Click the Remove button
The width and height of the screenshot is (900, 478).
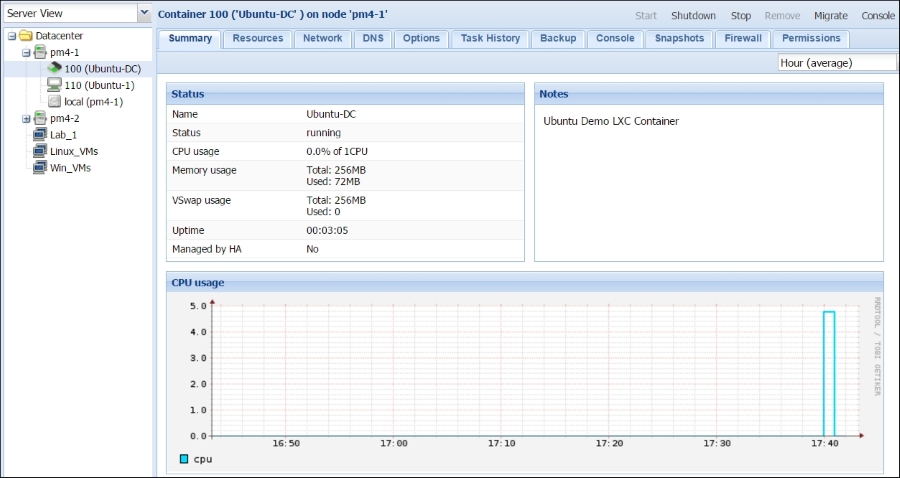[x=782, y=16]
